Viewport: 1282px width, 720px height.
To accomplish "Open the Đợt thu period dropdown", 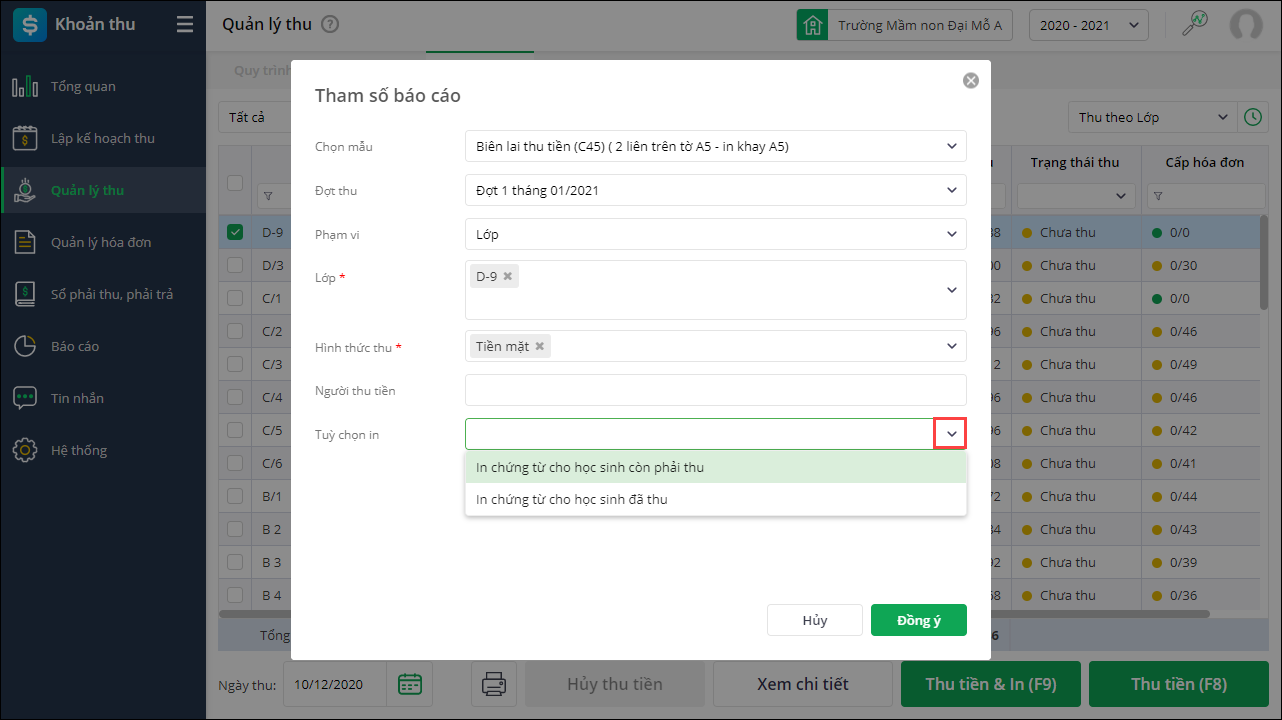I will point(951,190).
